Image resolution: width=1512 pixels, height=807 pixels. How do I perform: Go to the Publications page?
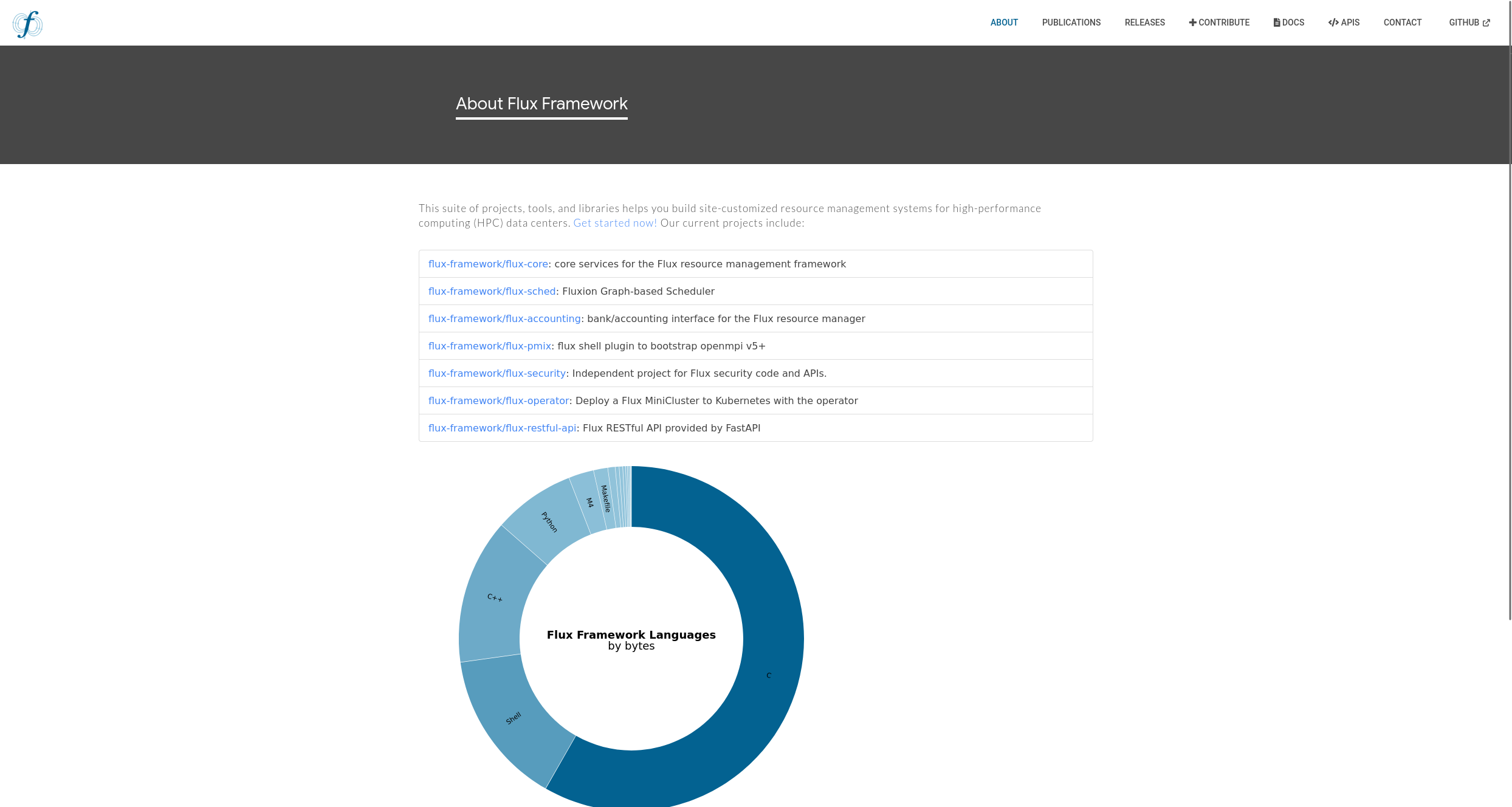[1071, 22]
